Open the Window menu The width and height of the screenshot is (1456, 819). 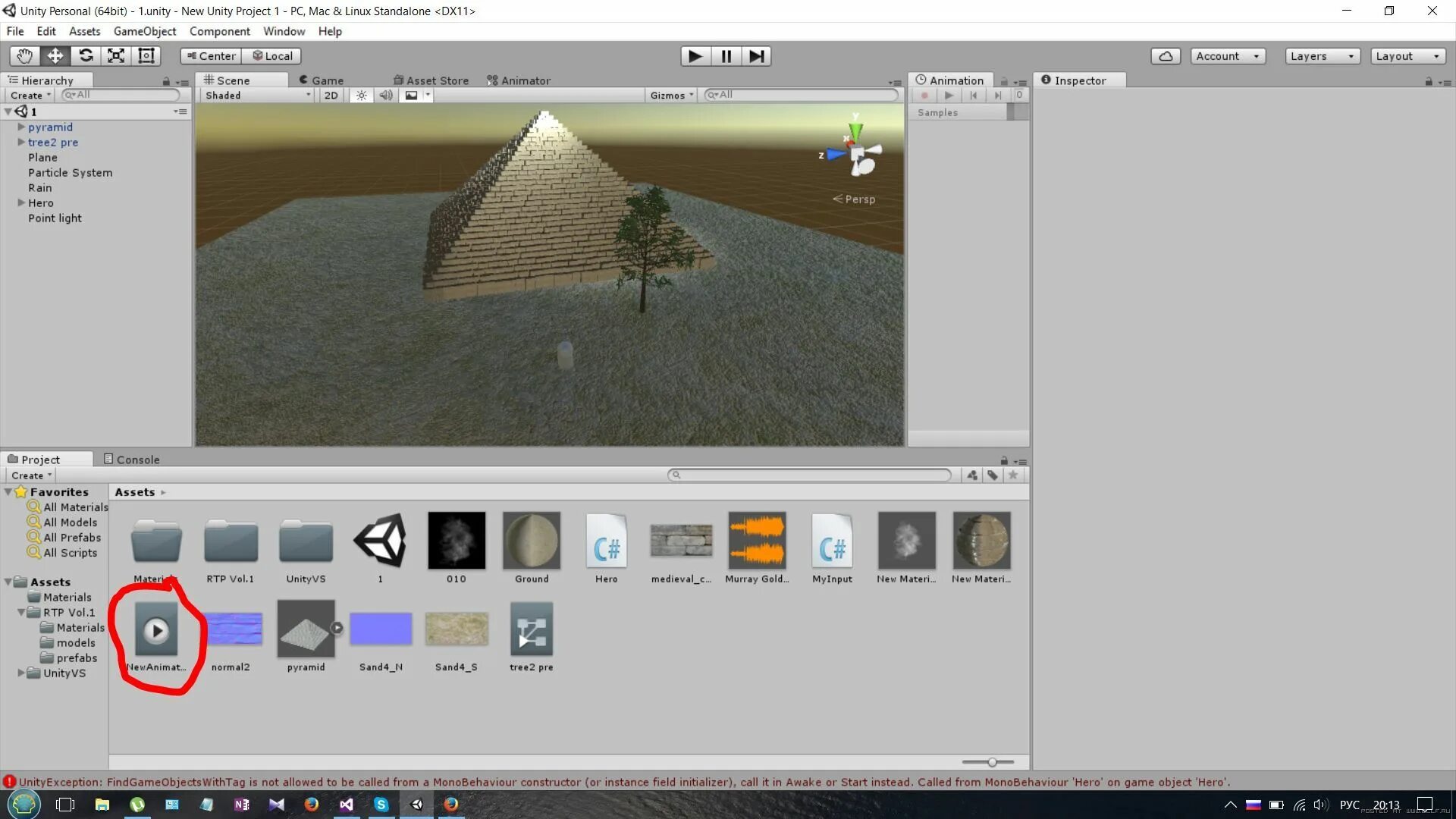[284, 31]
